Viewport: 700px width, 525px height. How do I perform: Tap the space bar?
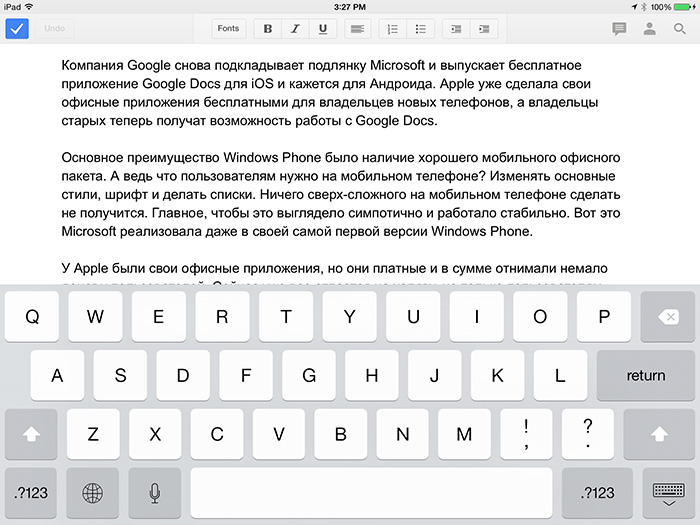click(371, 493)
